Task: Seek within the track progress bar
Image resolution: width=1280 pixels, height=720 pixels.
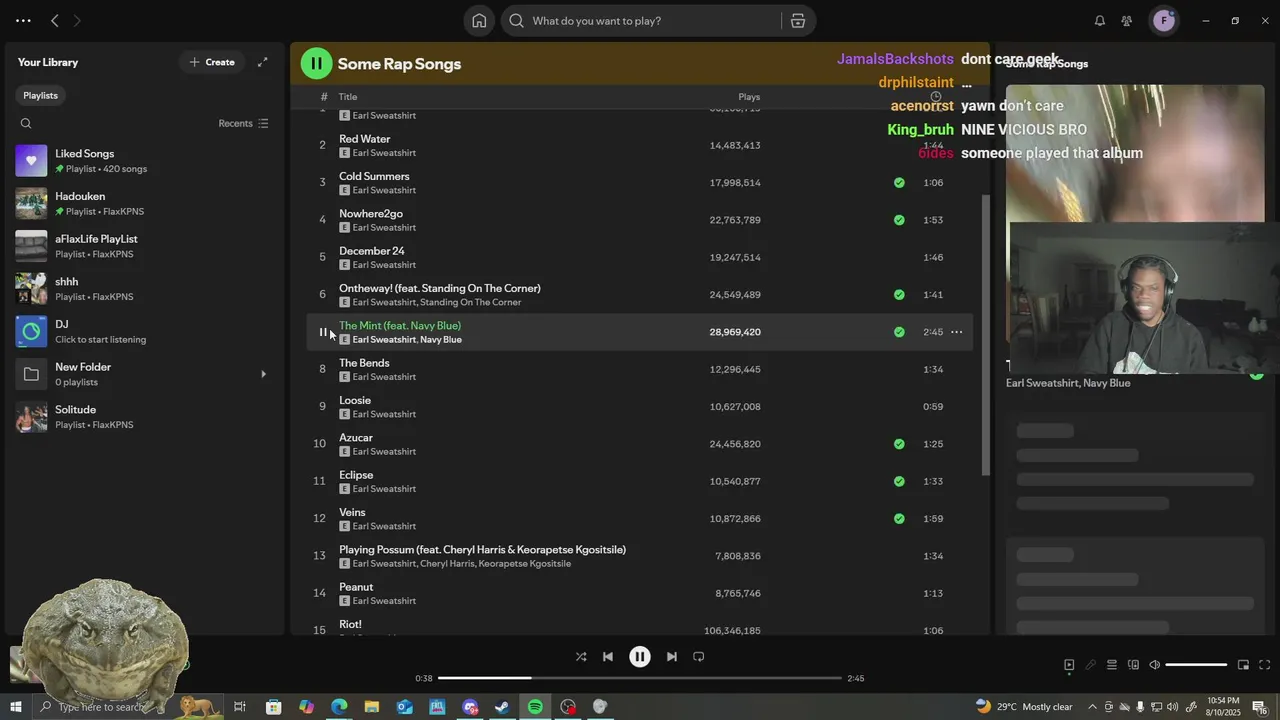Action: tap(640, 678)
